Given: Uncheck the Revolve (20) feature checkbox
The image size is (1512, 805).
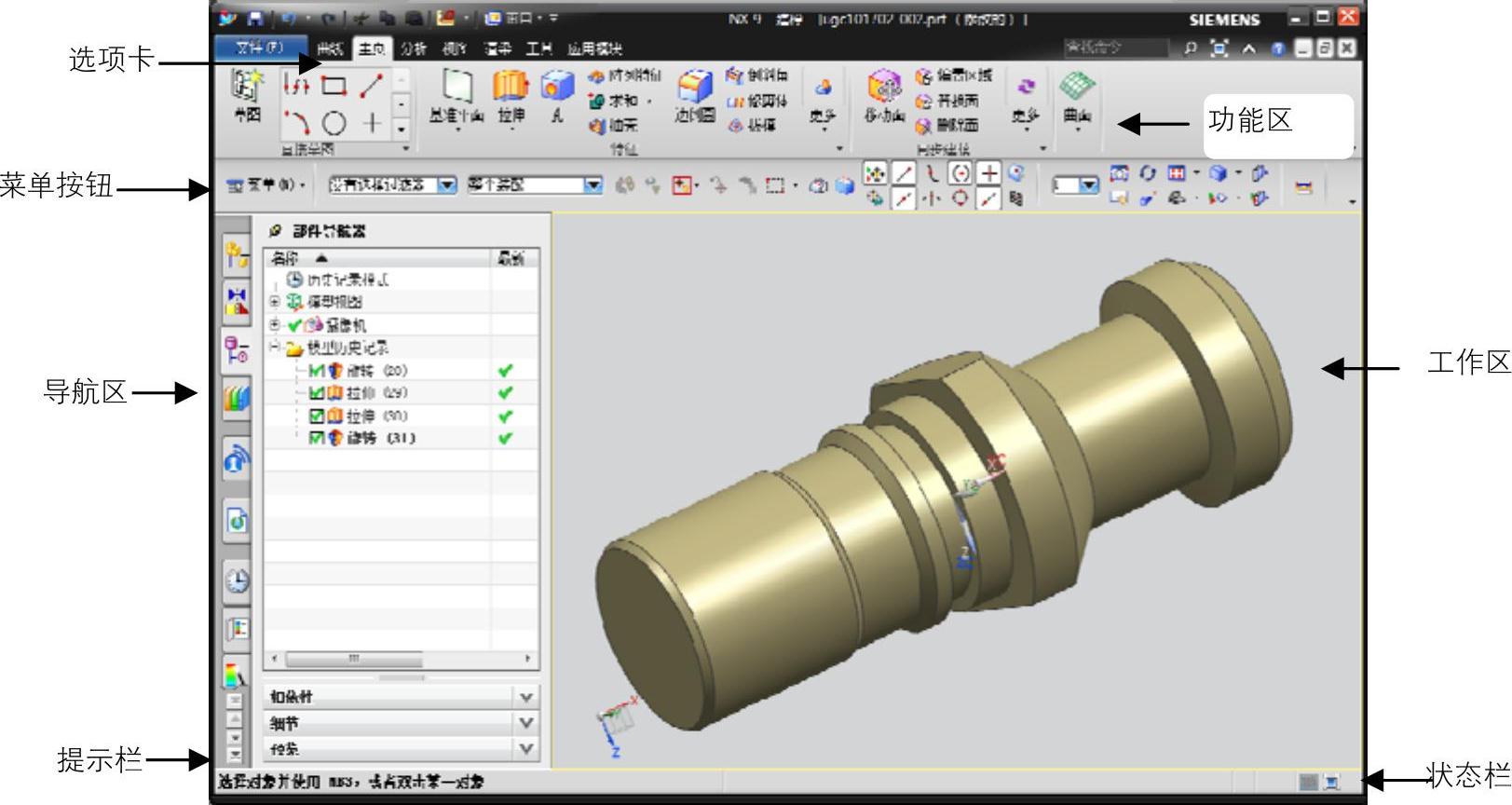Looking at the screenshot, I should [317, 371].
